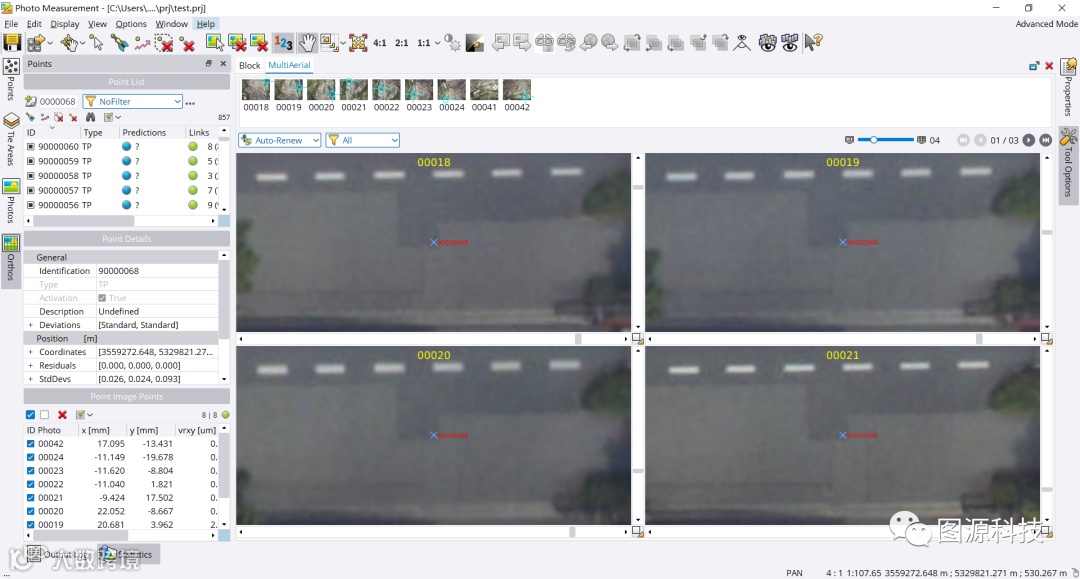Screen dimensions: 1080x579
Task: Expand the Residuals property row
Action: pyautogui.click(x=30, y=366)
